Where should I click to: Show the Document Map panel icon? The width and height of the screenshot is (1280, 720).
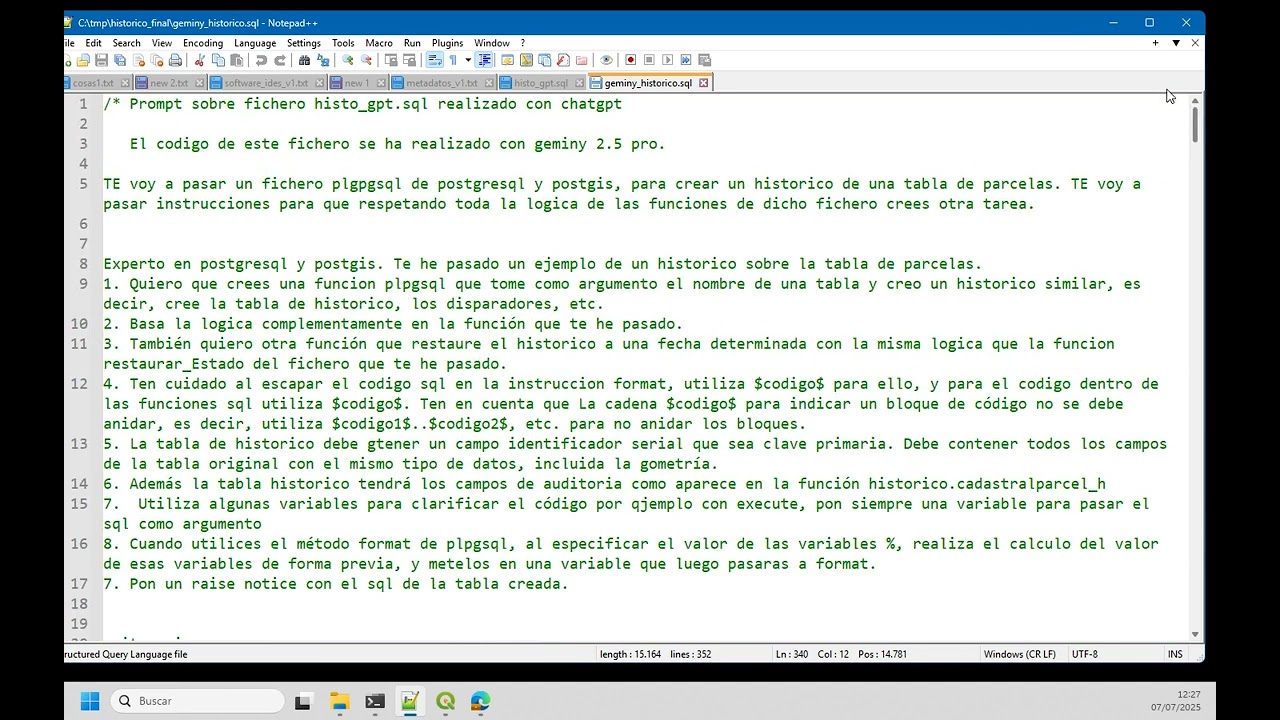(x=526, y=60)
